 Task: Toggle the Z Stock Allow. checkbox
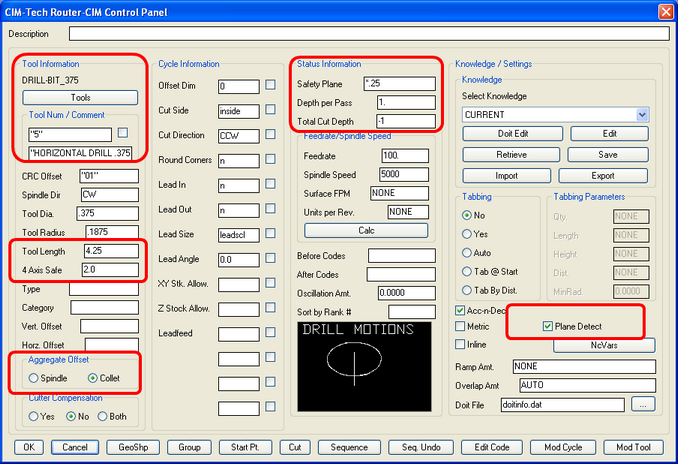tap(270, 307)
